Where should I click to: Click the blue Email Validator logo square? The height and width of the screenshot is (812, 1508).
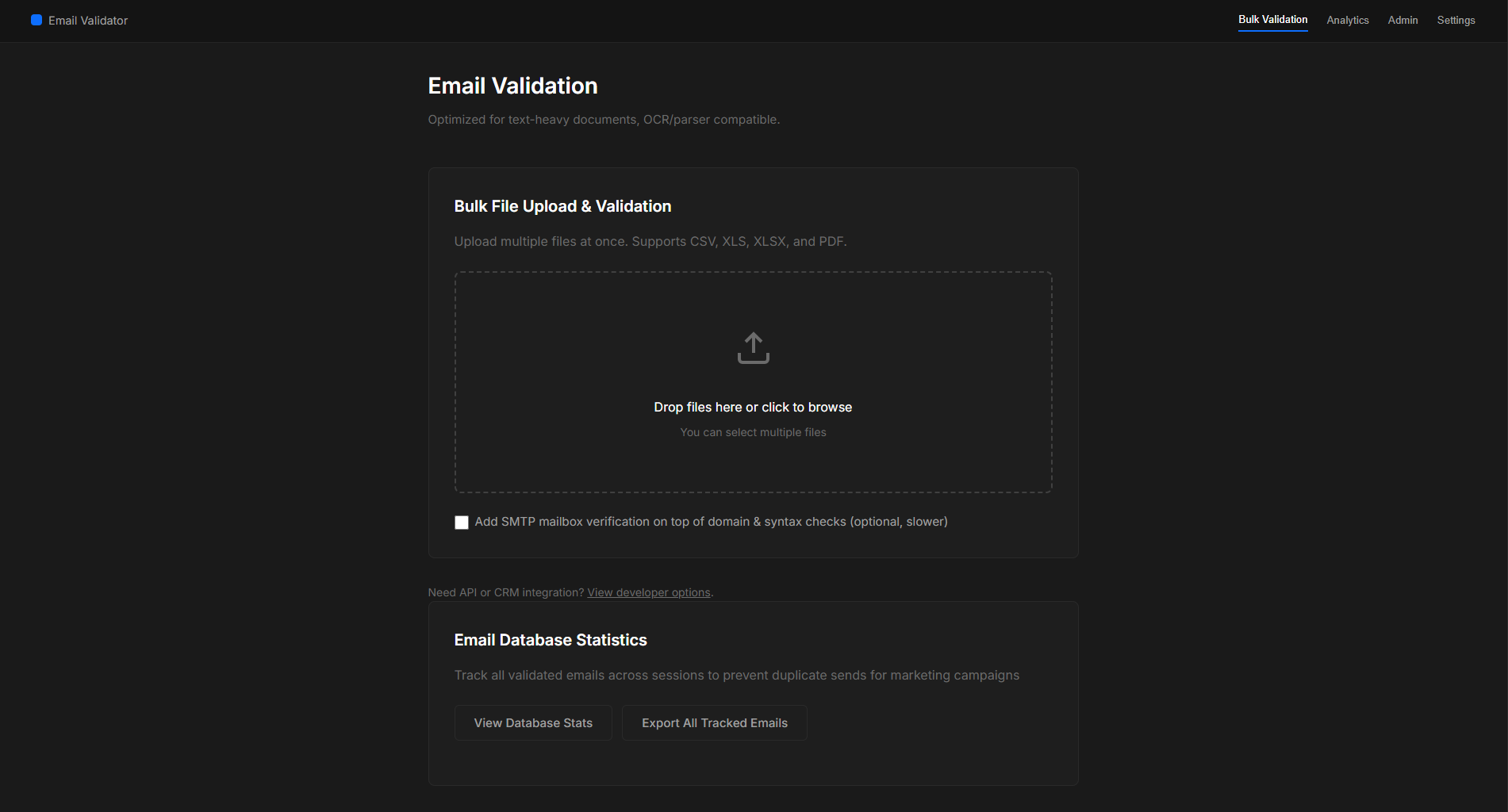click(x=36, y=20)
